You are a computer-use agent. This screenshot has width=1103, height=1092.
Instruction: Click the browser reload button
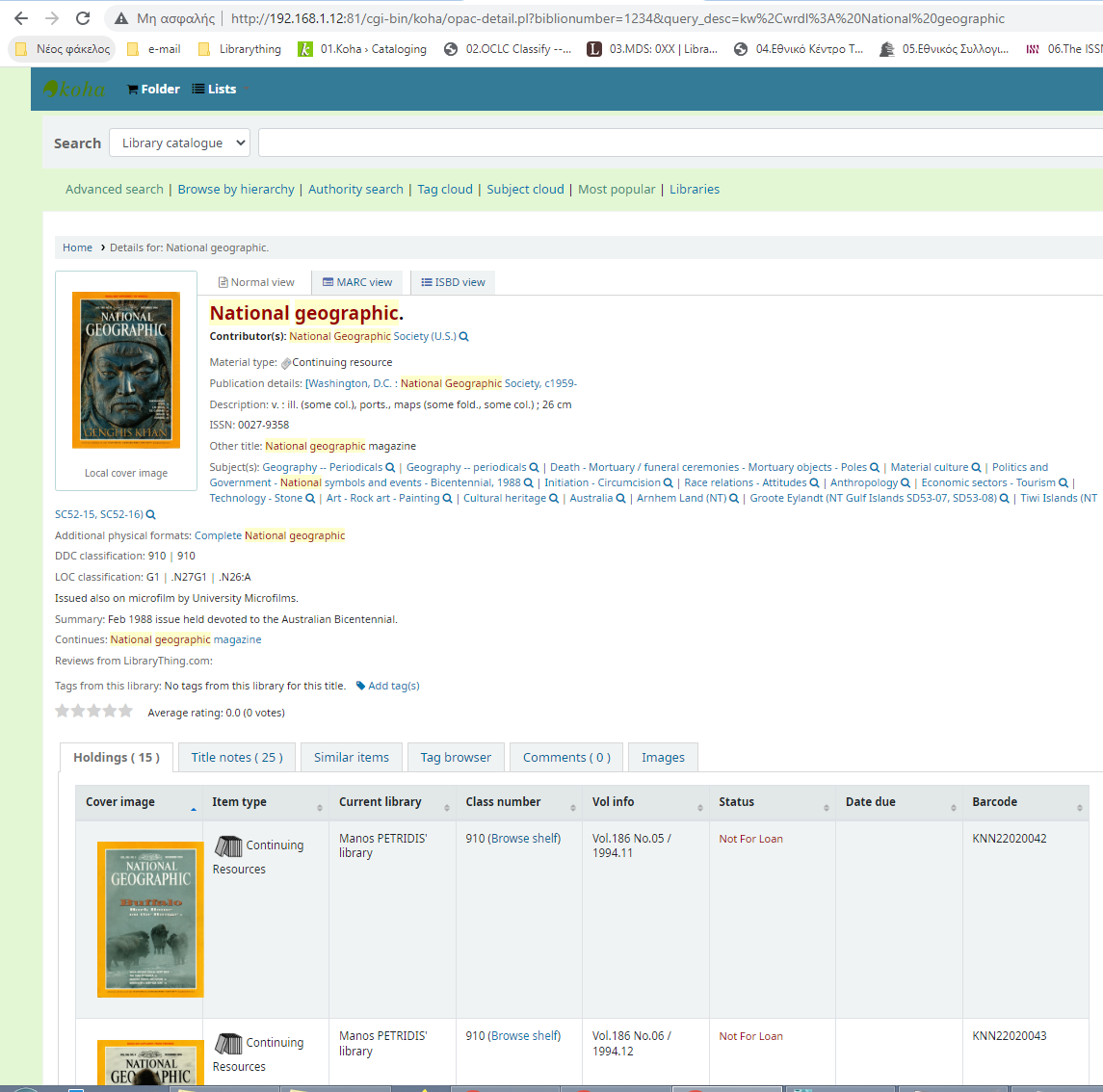(83, 18)
